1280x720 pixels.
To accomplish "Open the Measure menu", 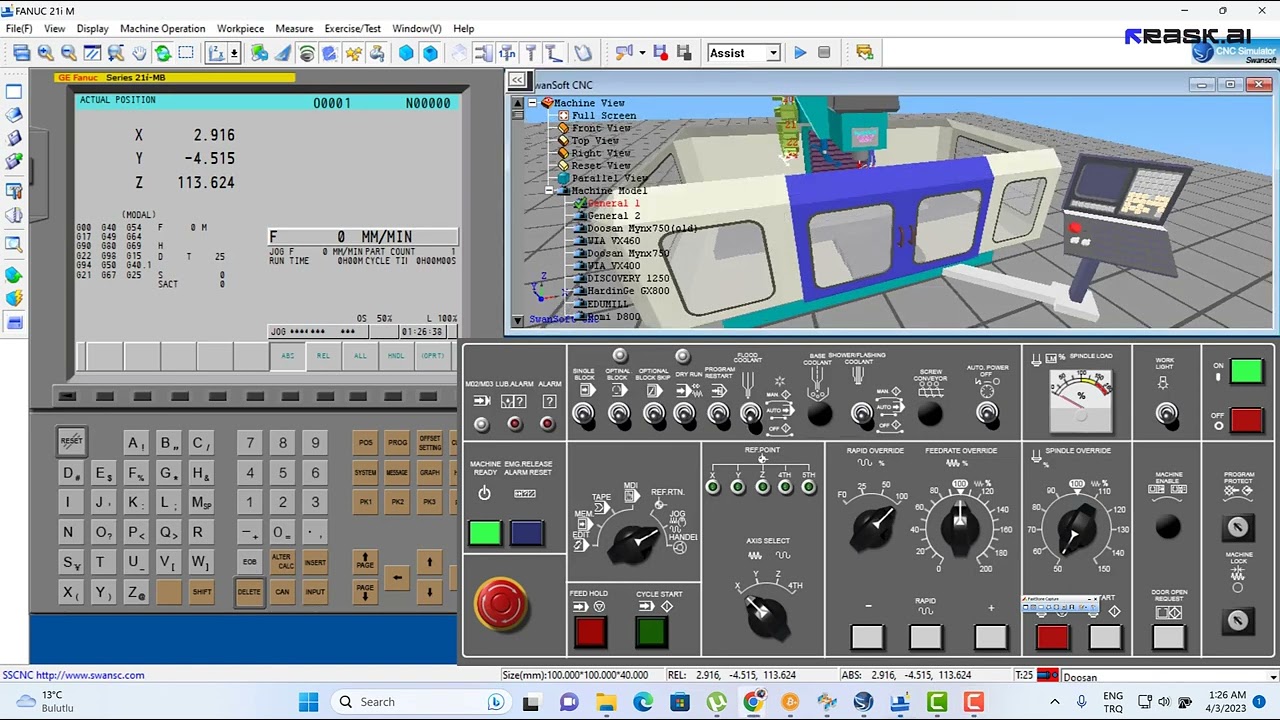I will [294, 29].
